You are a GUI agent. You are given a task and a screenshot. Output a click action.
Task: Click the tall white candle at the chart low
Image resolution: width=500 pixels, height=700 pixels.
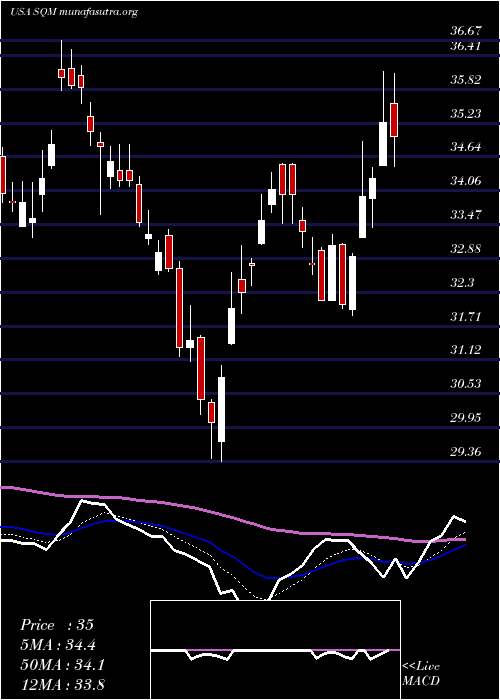tap(221, 409)
